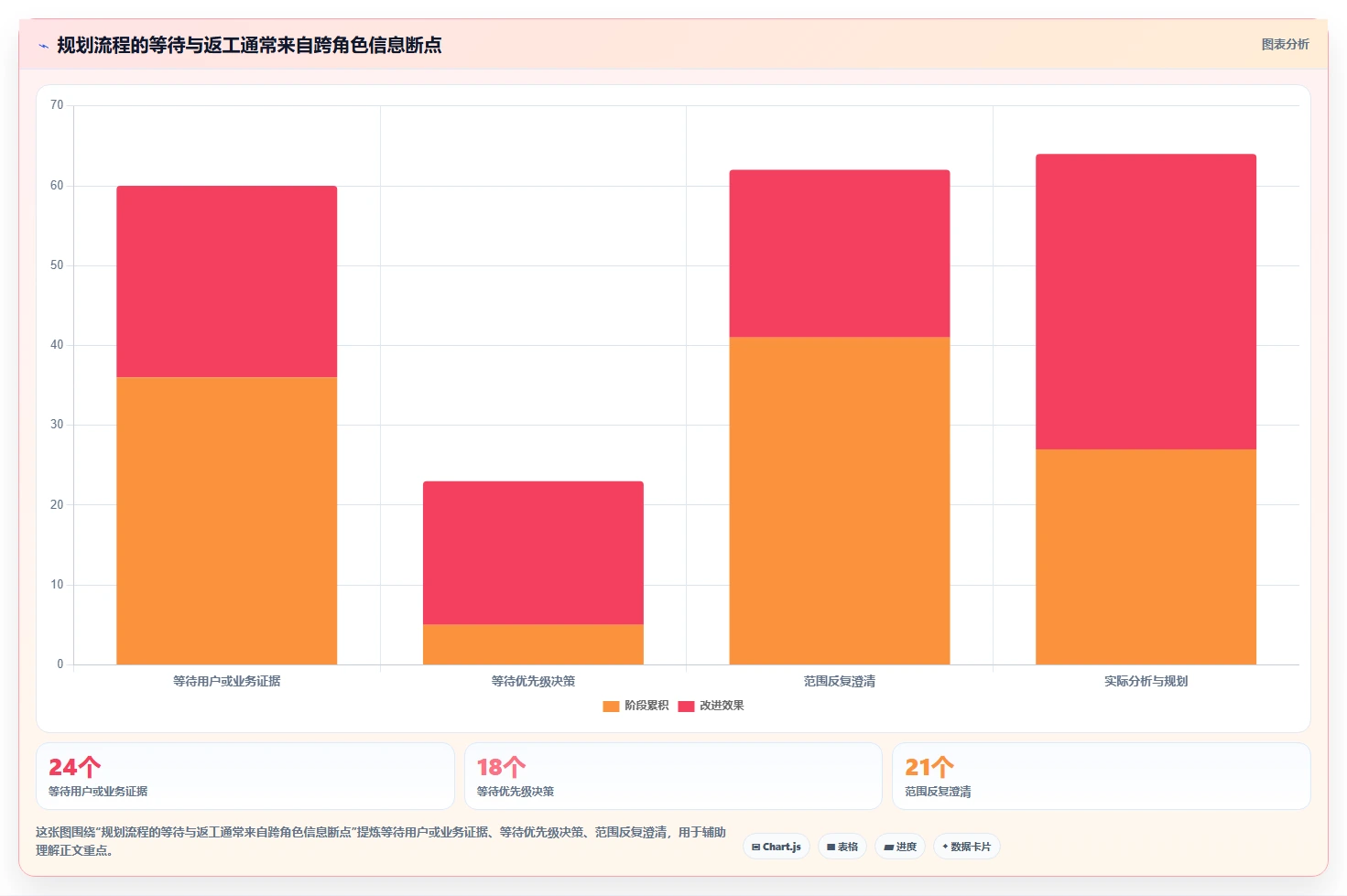Select the Chart.js tag chip
1347x896 pixels.
click(x=777, y=847)
